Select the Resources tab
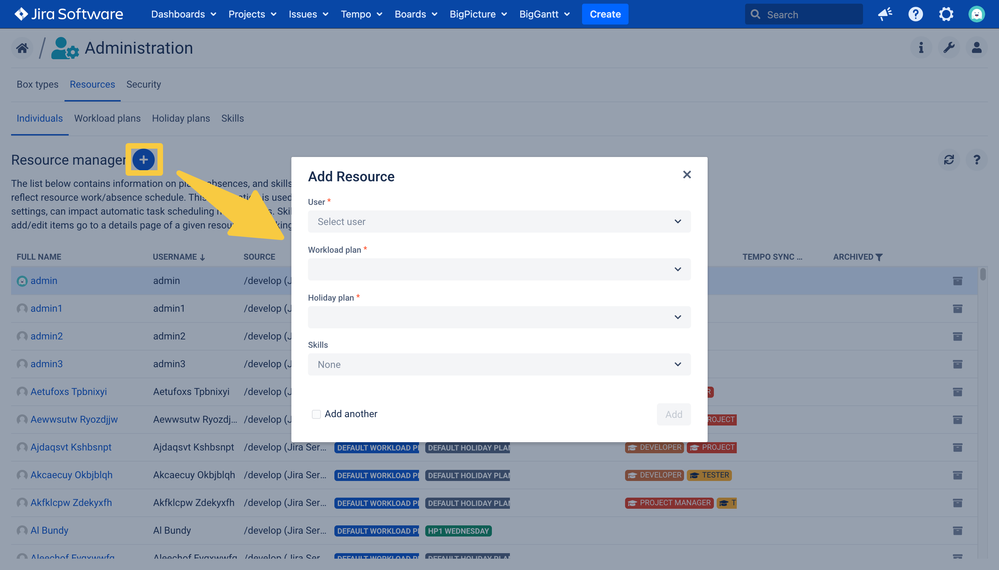Image resolution: width=999 pixels, height=570 pixels. [x=92, y=84]
